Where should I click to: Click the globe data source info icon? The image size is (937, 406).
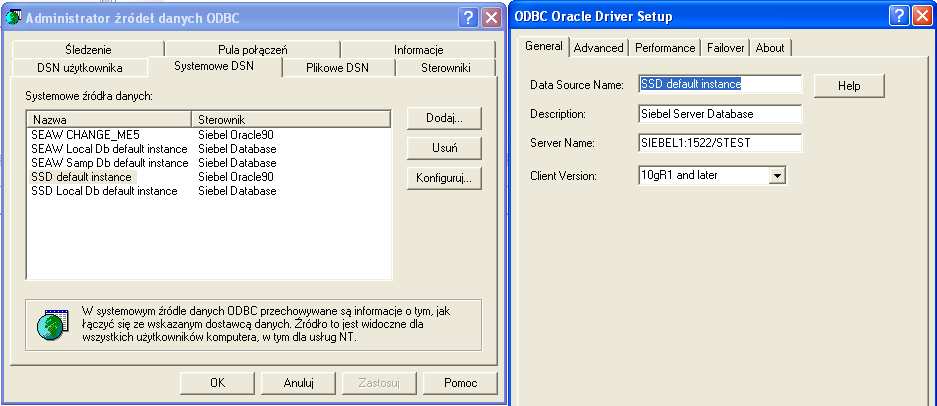[x=52, y=323]
